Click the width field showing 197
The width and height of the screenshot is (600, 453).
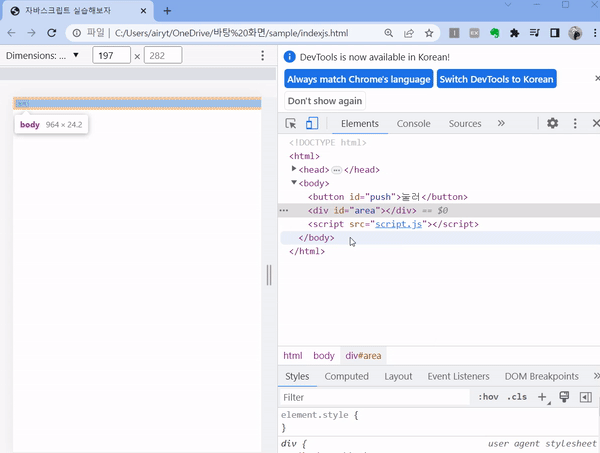click(111, 55)
